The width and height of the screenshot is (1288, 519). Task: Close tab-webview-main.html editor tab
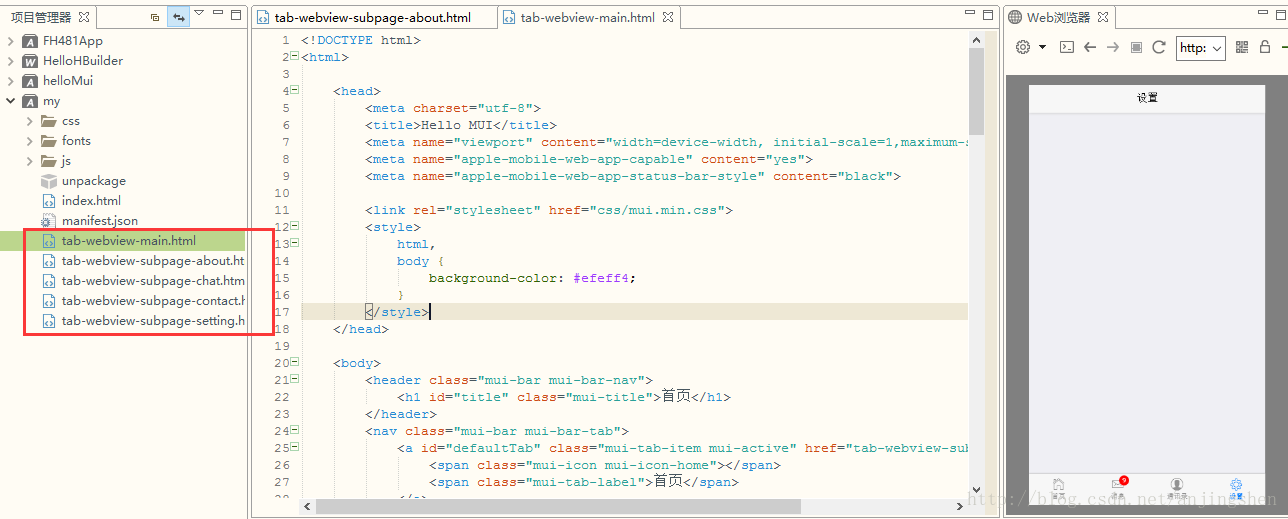[668, 17]
